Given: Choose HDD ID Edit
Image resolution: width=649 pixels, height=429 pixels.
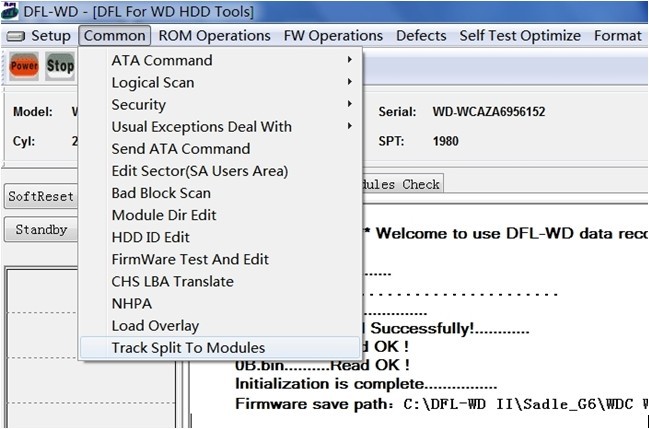Looking at the screenshot, I should [220, 237].
